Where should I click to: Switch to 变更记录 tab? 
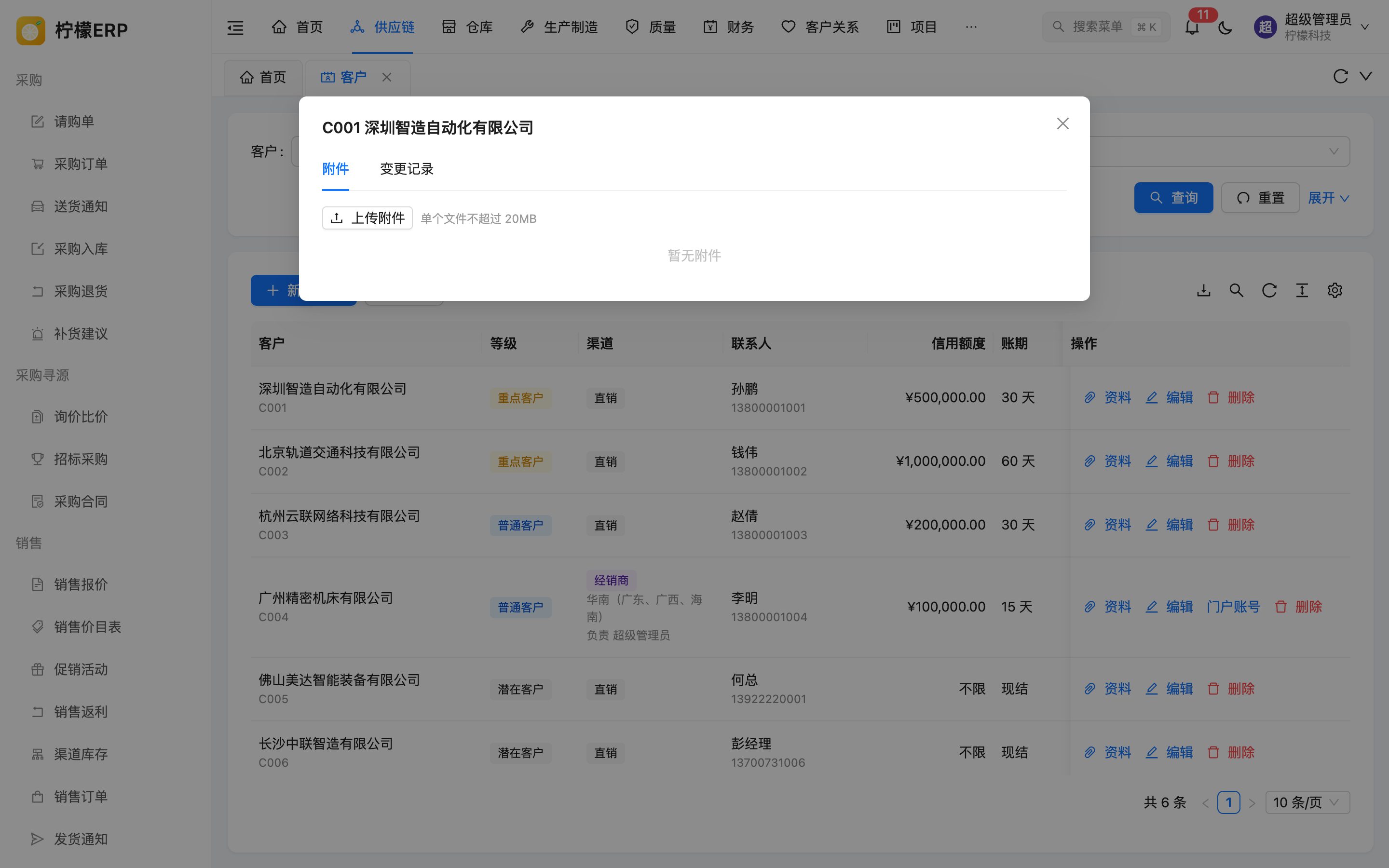(x=407, y=169)
